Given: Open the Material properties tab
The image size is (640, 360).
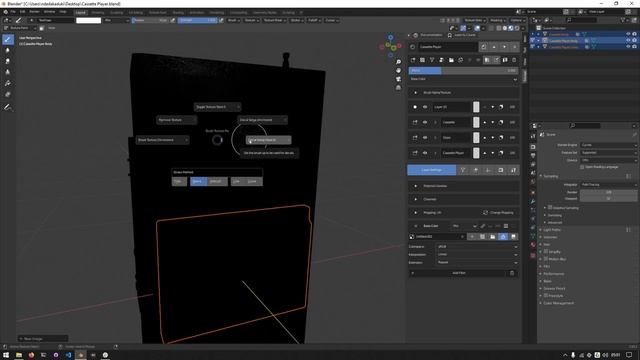Looking at the screenshot, I should click(533, 245).
